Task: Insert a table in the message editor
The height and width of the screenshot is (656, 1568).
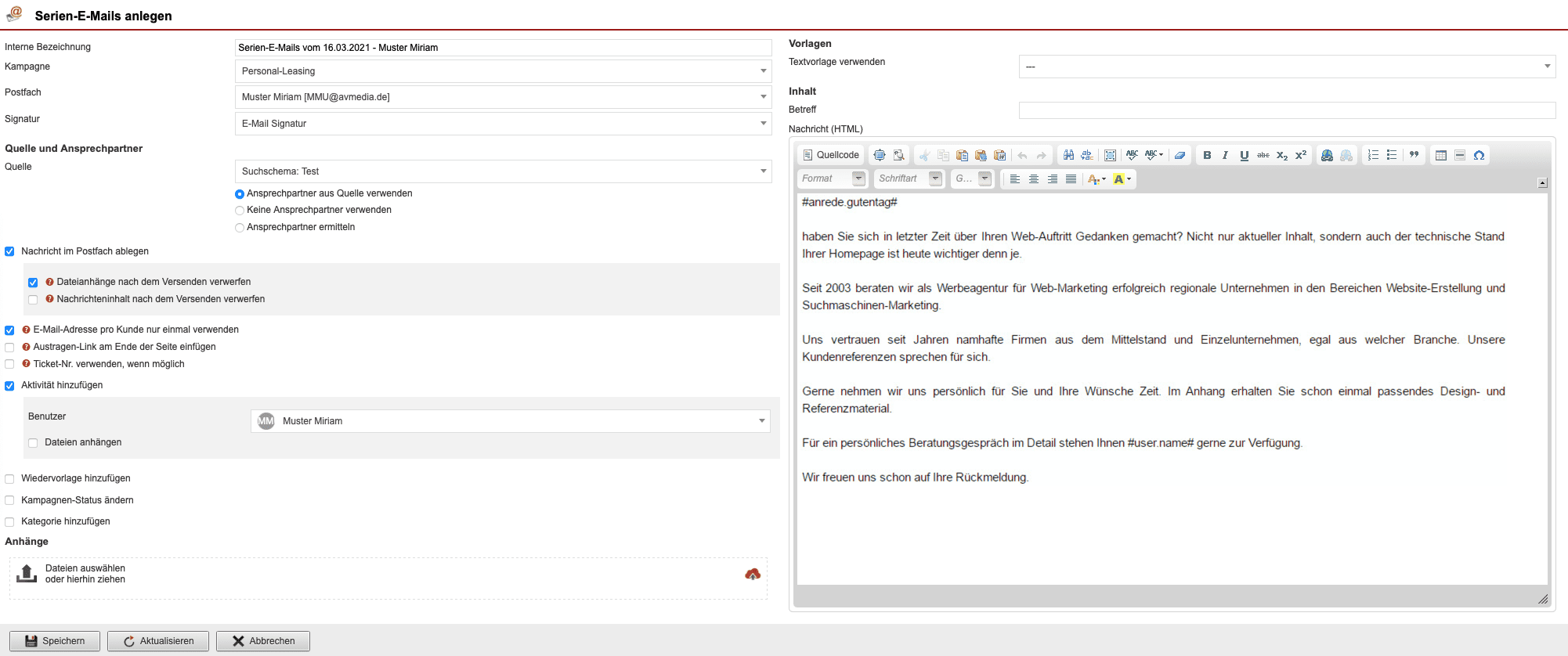Action: [x=1440, y=155]
